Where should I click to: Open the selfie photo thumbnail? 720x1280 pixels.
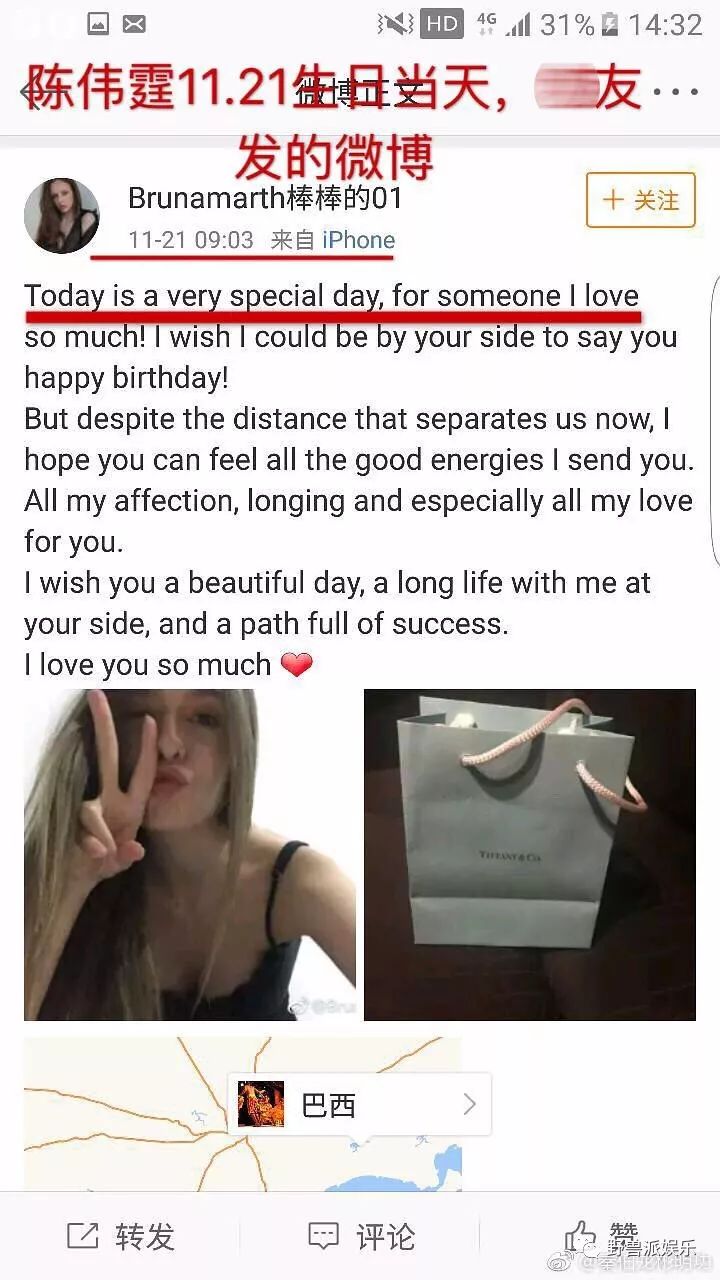point(190,855)
